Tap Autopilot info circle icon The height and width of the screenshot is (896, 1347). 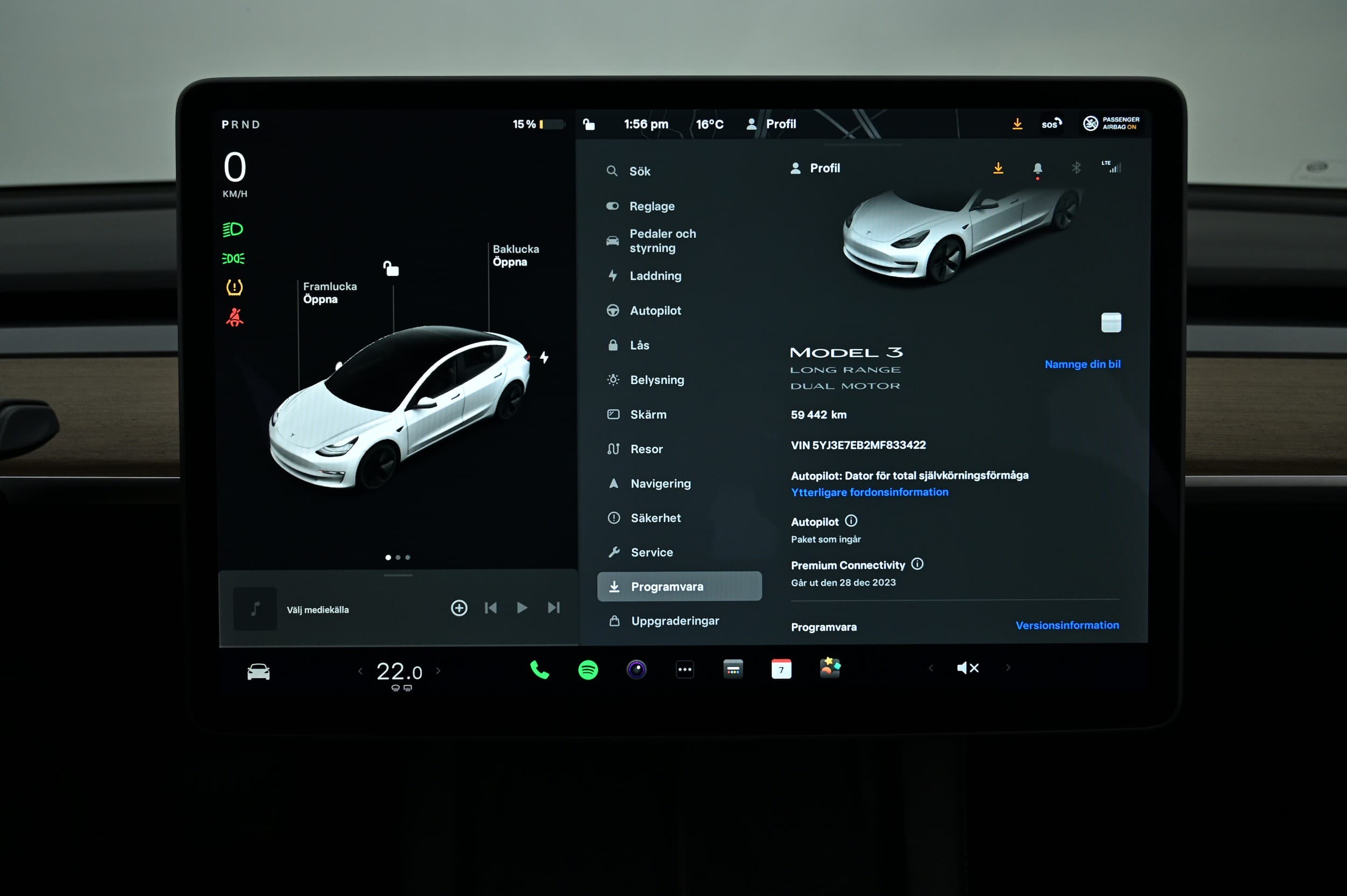851,520
